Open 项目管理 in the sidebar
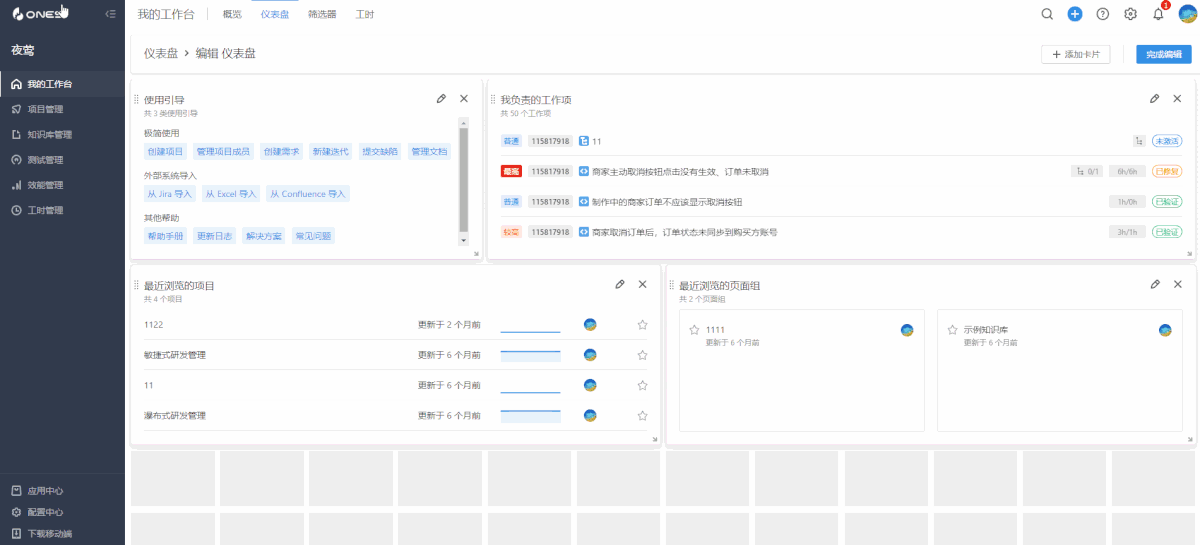Screen dimensions: 1200x545 pos(45,109)
